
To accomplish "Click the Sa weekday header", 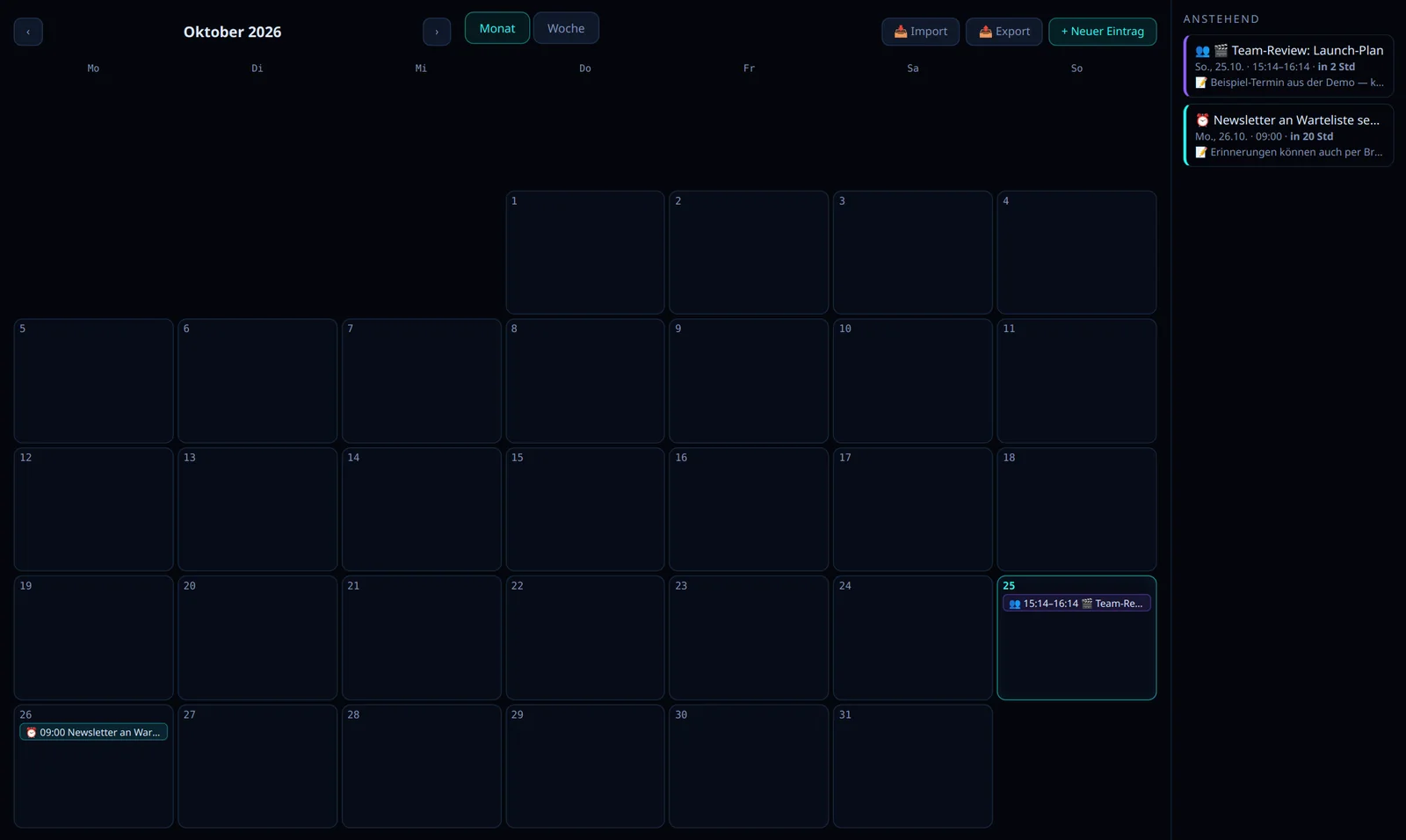I will [x=913, y=69].
